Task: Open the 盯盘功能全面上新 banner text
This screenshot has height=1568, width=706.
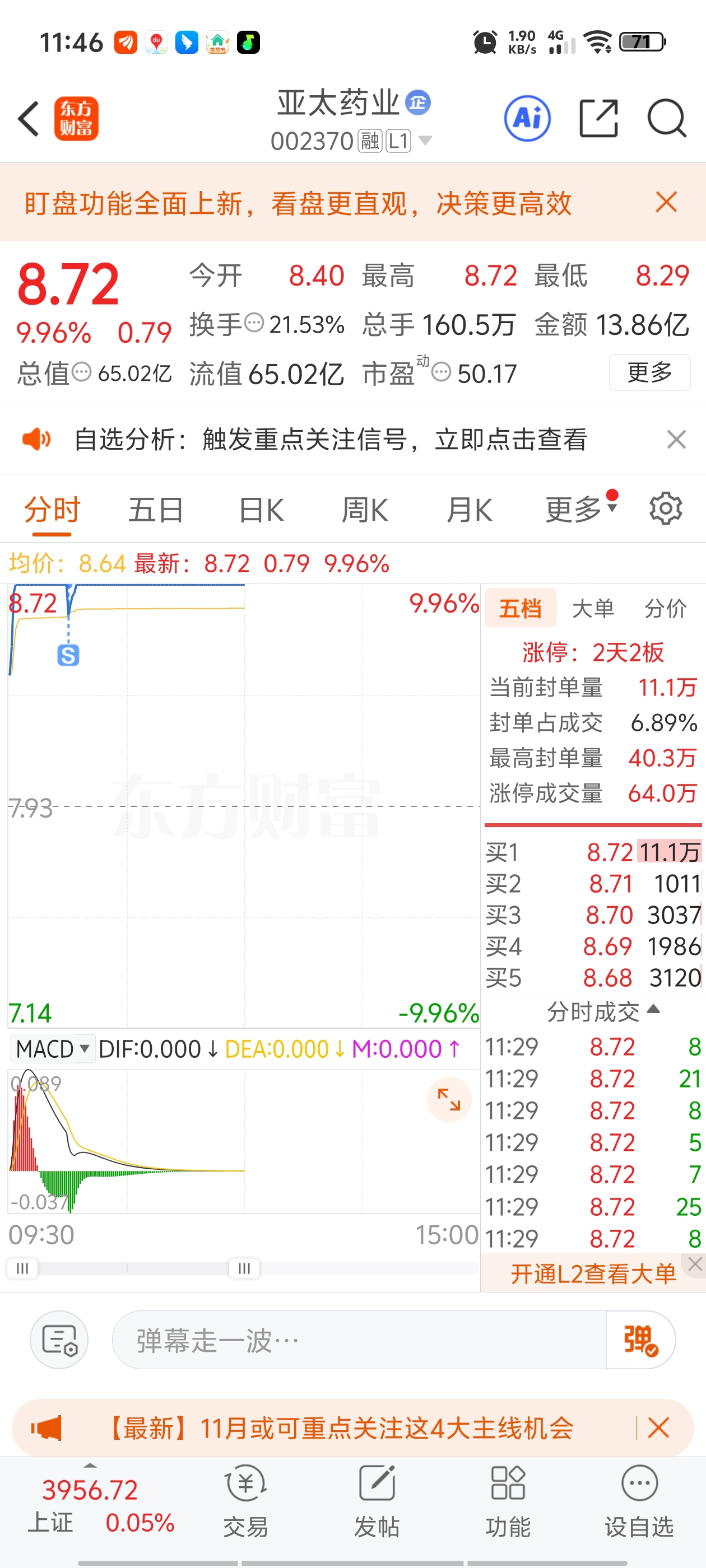Action: 298,203
